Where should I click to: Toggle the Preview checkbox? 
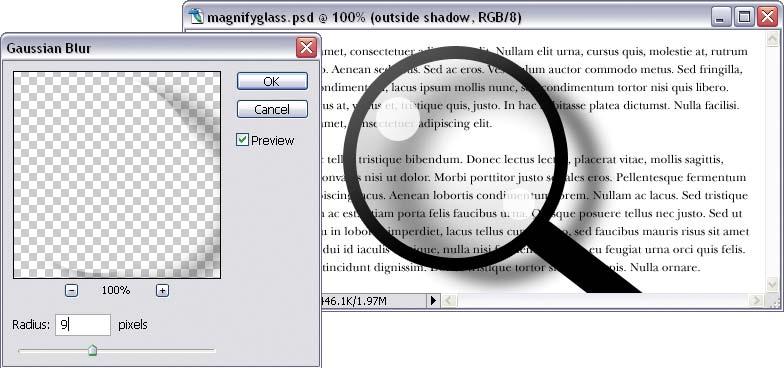click(242, 140)
